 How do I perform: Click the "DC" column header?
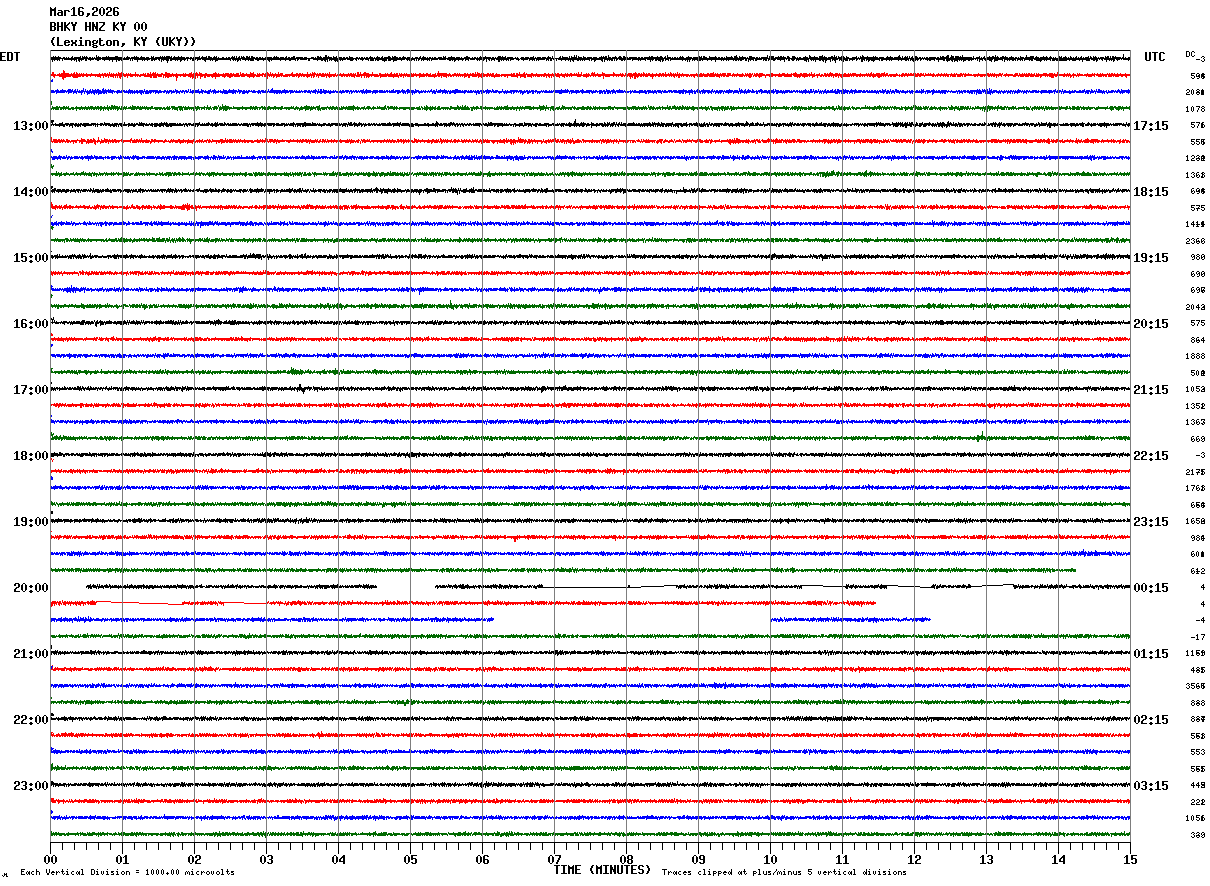tap(1190, 54)
